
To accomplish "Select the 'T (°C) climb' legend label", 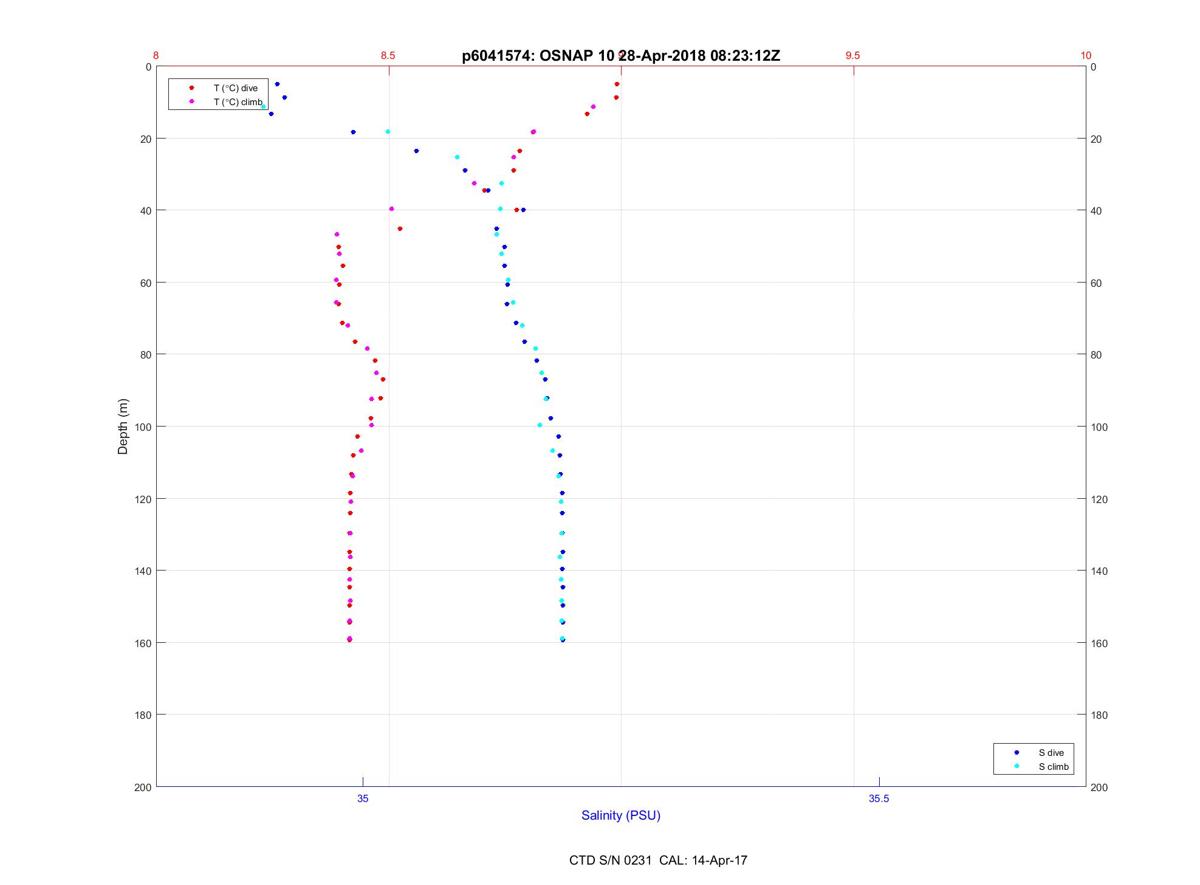I will coord(238,102).
